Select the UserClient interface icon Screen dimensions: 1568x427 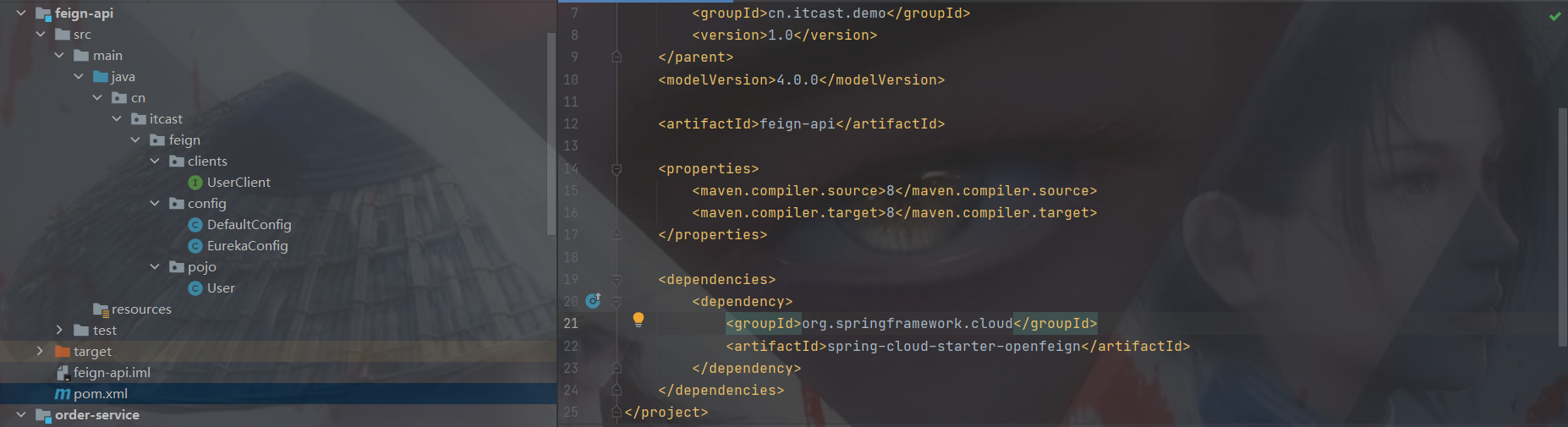click(x=195, y=183)
